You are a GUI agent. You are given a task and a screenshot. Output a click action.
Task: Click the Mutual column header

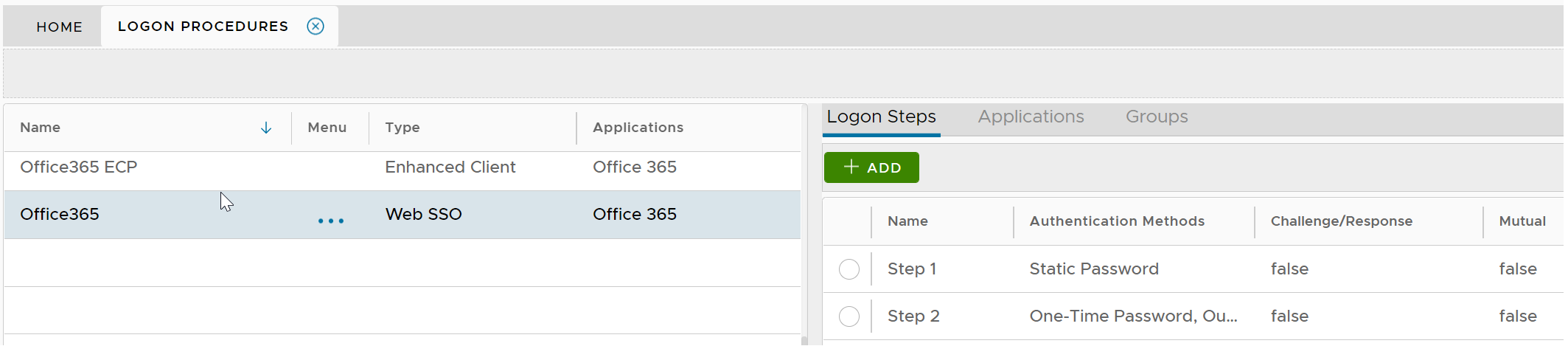[1522, 221]
